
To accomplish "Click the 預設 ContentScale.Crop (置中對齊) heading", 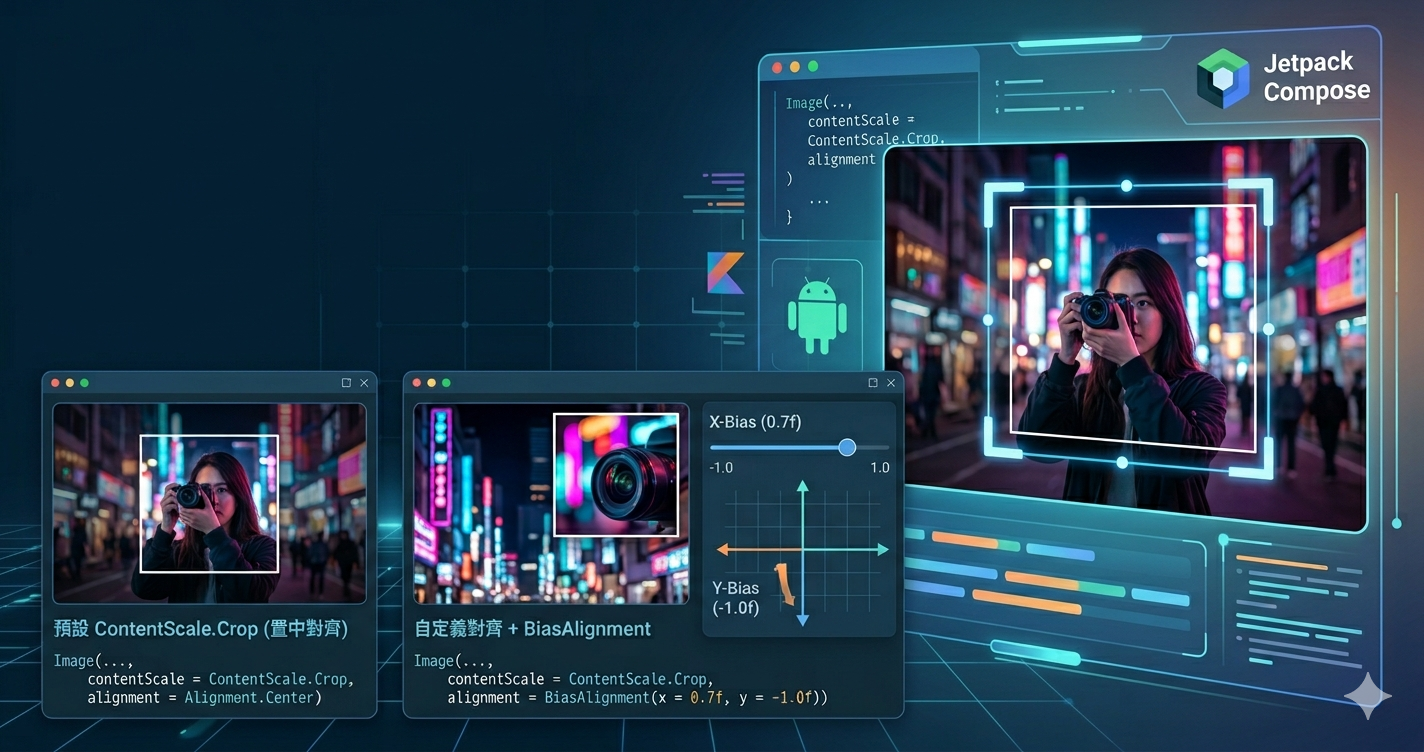I will point(200,629).
